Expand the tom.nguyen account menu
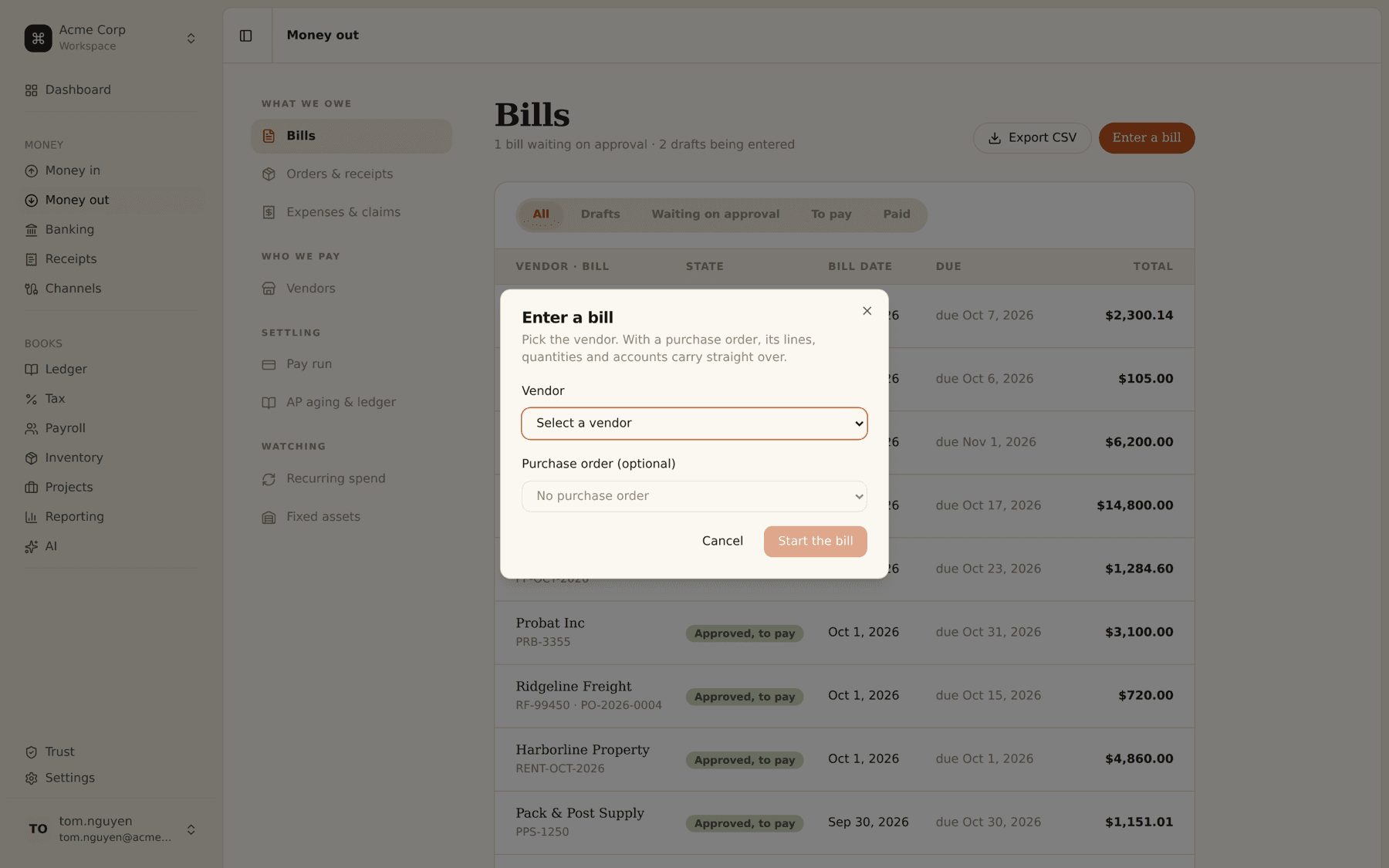This screenshot has height=868, width=1389. coord(191,829)
